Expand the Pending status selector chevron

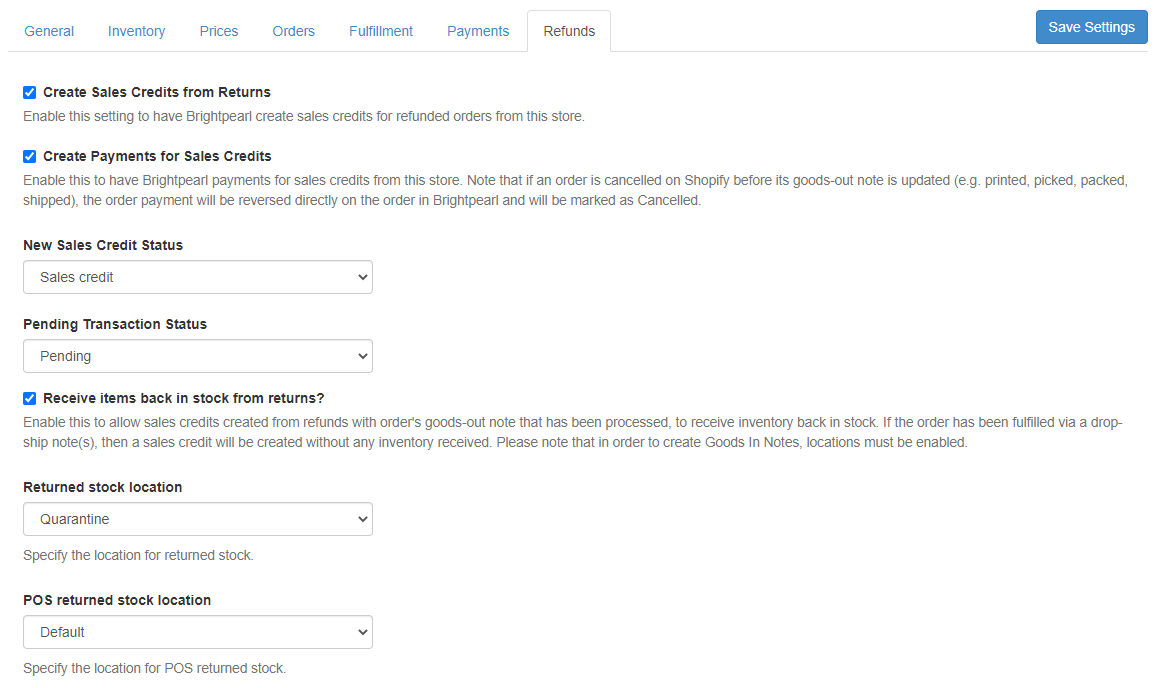360,356
